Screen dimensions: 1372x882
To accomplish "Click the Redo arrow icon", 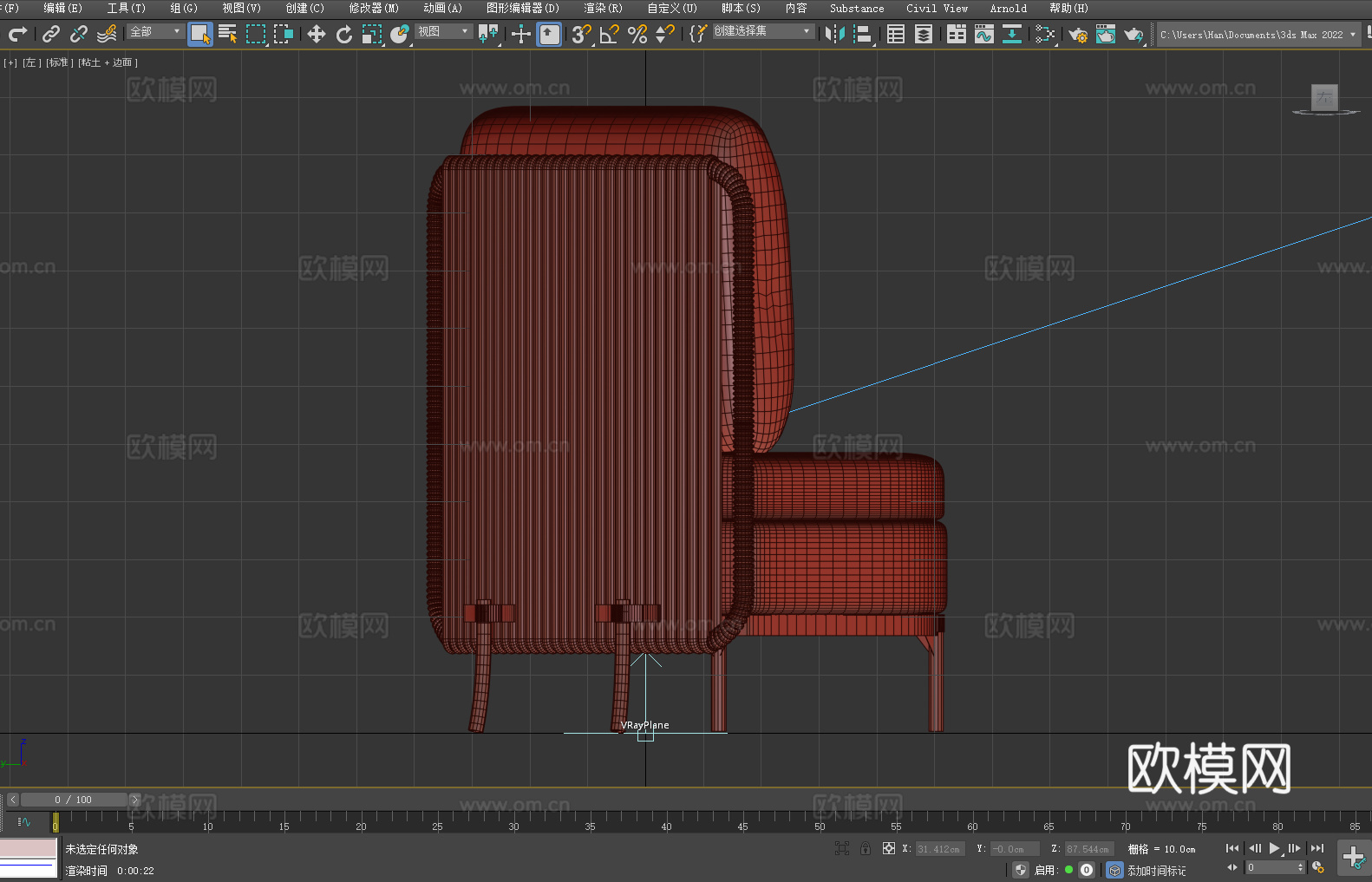I will click(x=17, y=34).
